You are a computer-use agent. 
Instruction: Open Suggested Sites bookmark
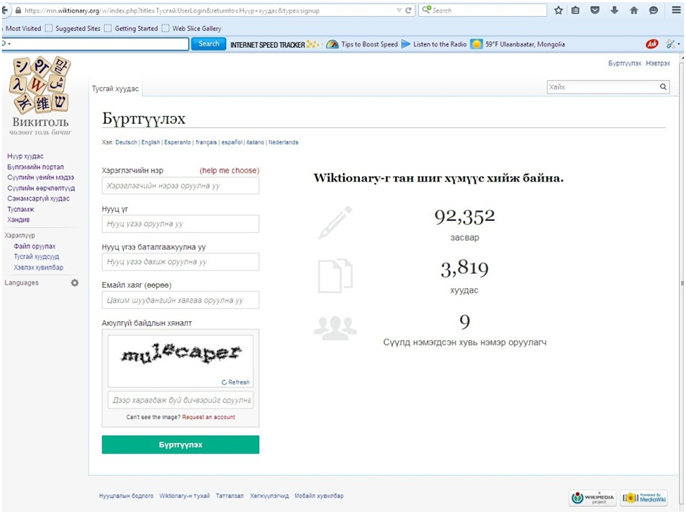(x=77, y=28)
